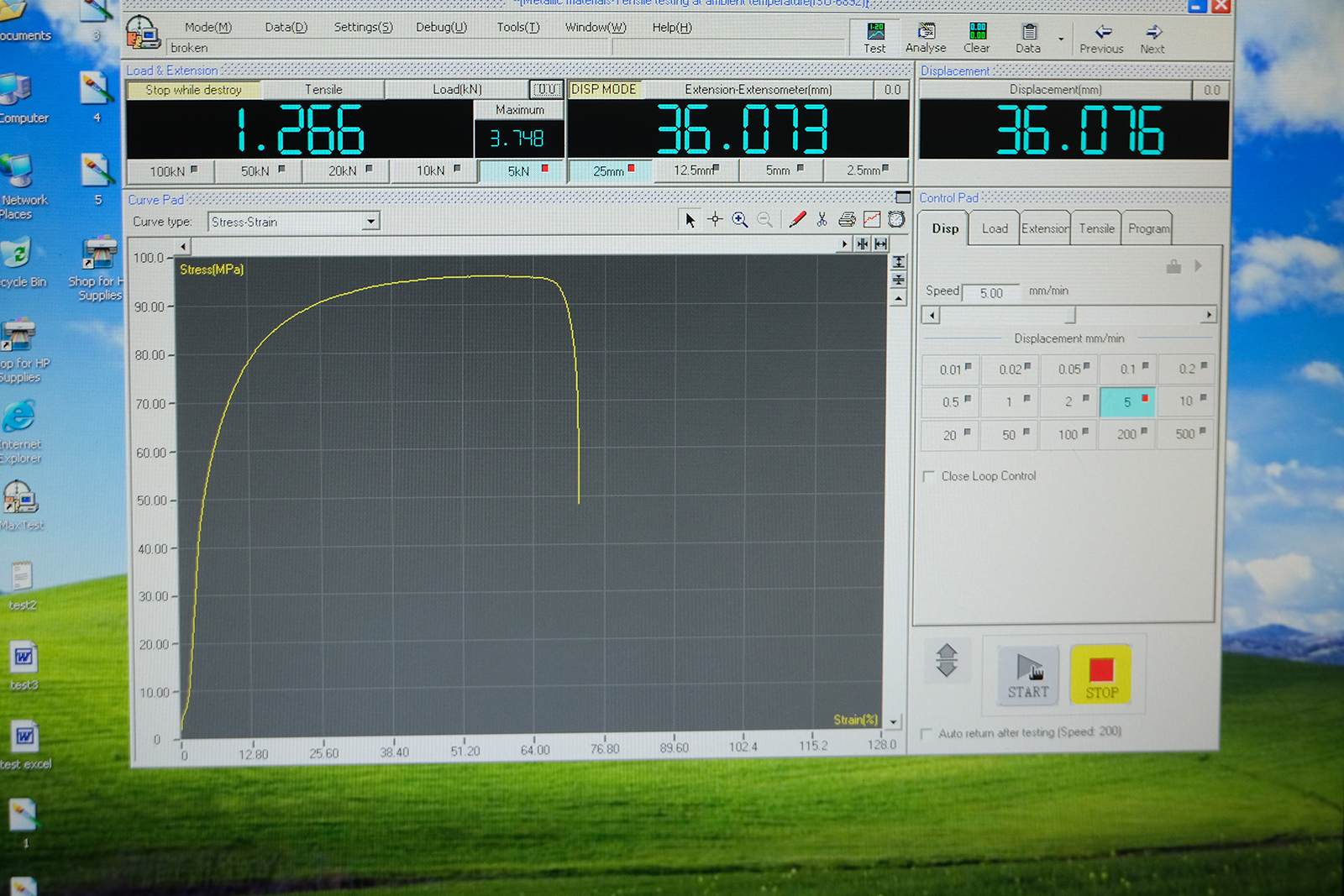
Task: Click the down arrow below the chart scrollbar
Action: (x=893, y=721)
